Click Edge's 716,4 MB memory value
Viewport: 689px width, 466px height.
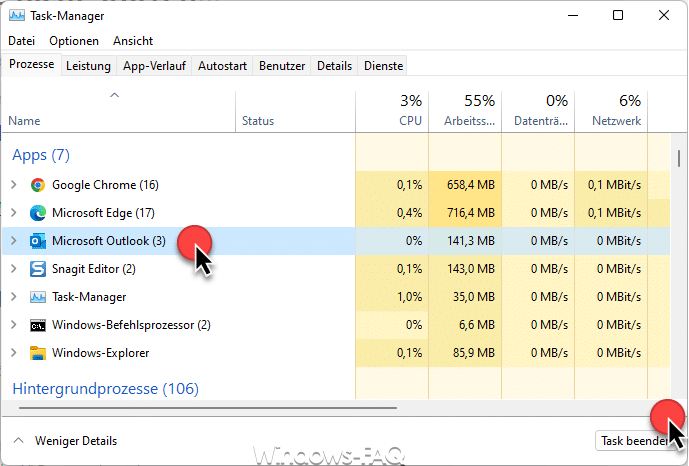tap(471, 213)
